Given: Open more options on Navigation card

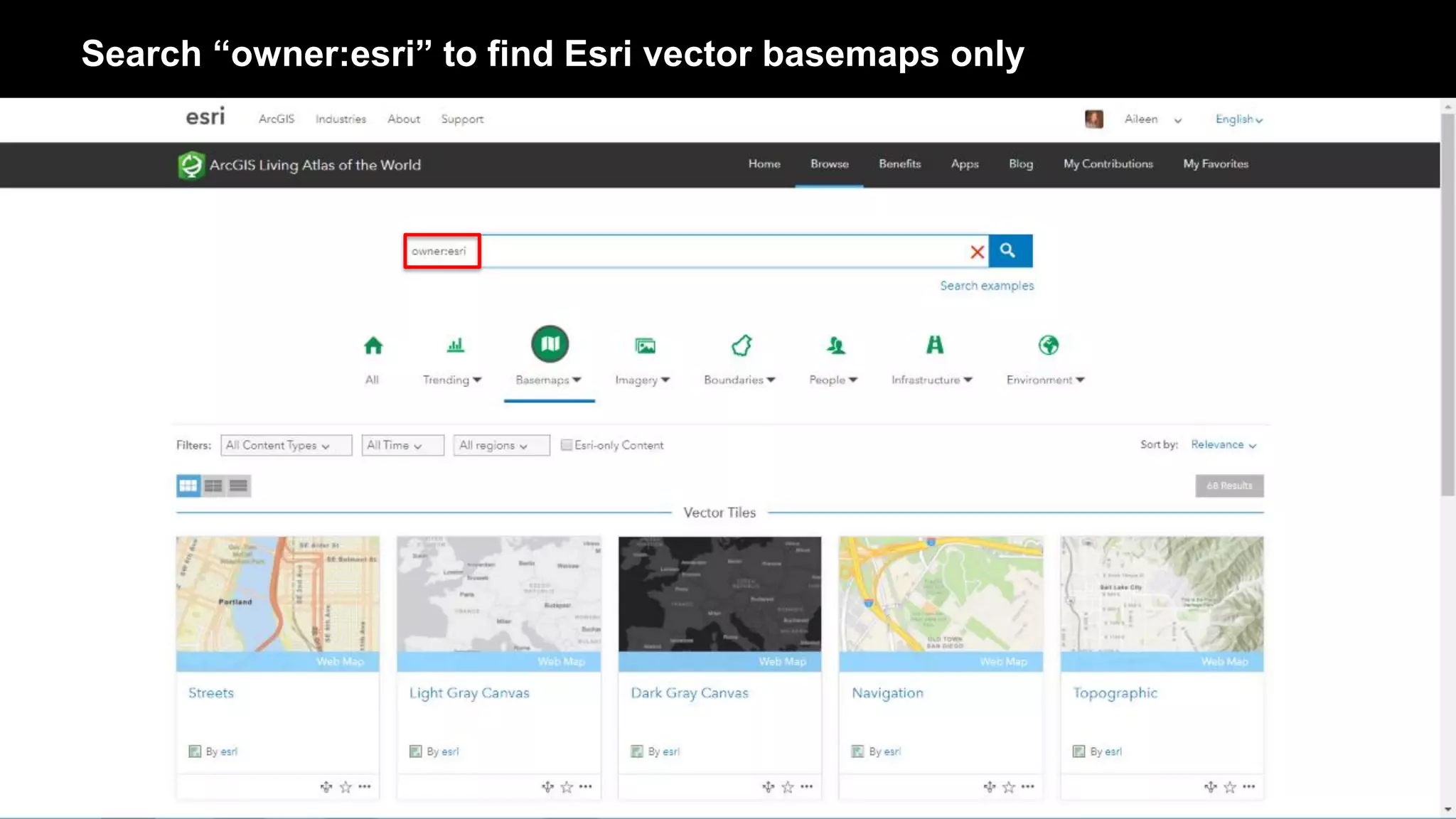Looking at the screenshot, I should point(1028,786).
